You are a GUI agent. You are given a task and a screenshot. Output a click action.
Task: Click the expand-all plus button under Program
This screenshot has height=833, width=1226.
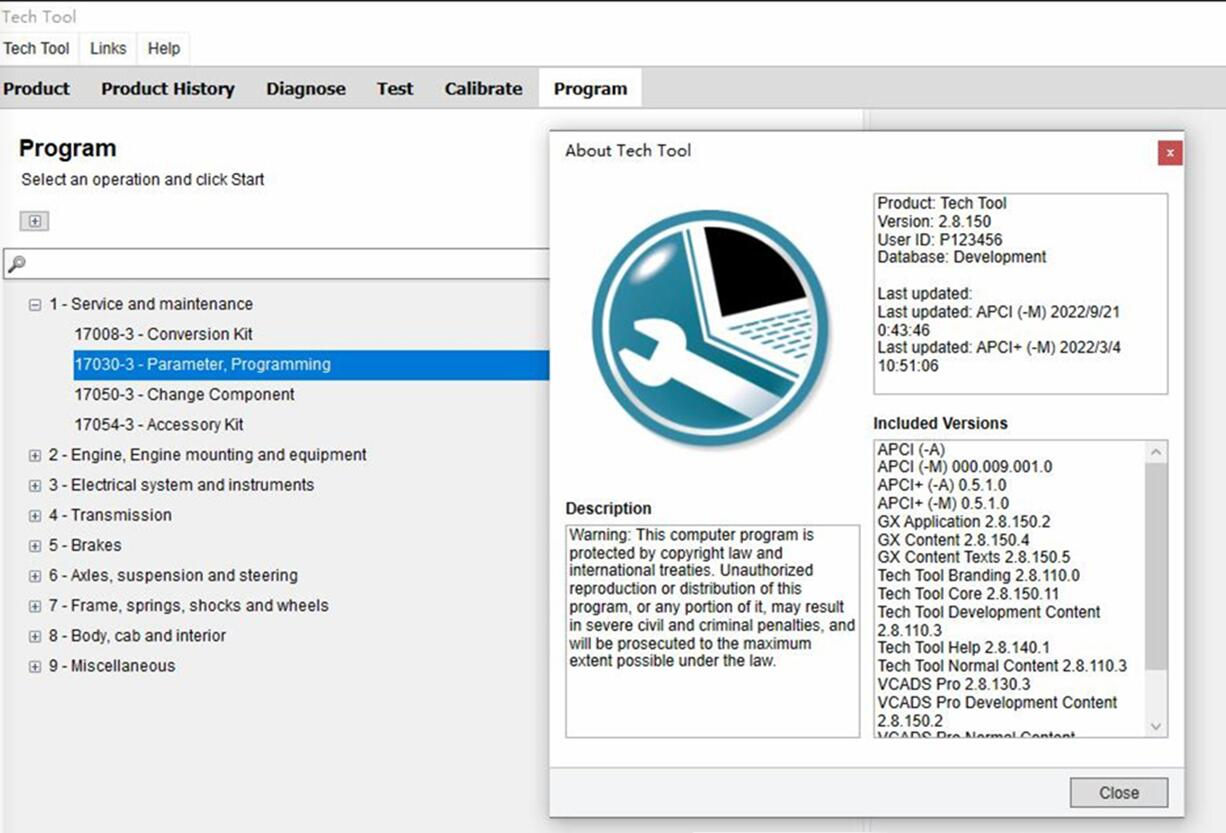tap(34, 221)
